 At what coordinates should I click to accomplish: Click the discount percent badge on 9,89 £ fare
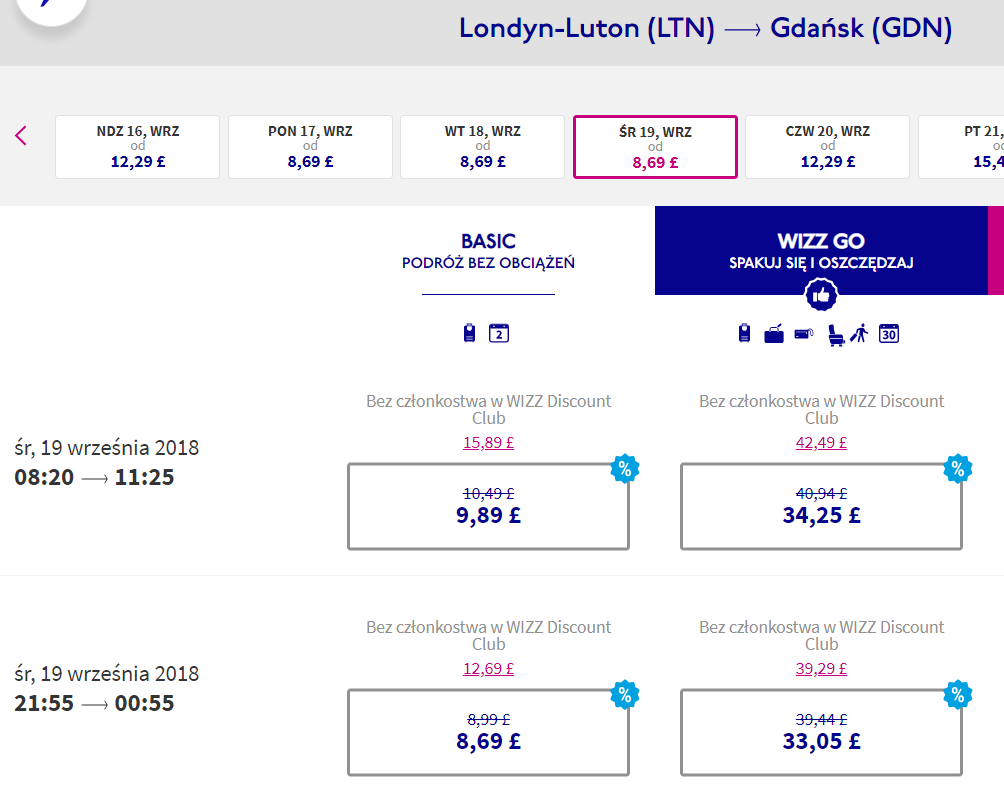(x=625, y=469)
